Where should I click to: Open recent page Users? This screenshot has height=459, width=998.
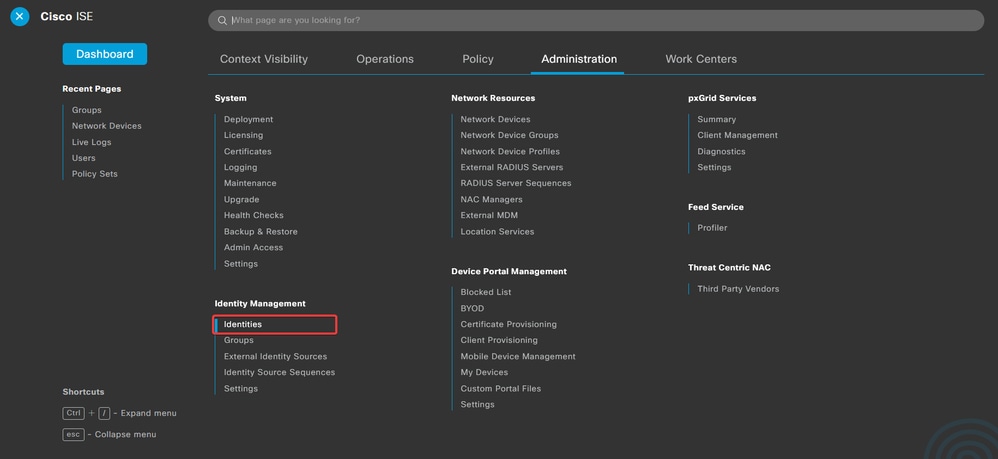pyautogui.click(x=83, y=158)
